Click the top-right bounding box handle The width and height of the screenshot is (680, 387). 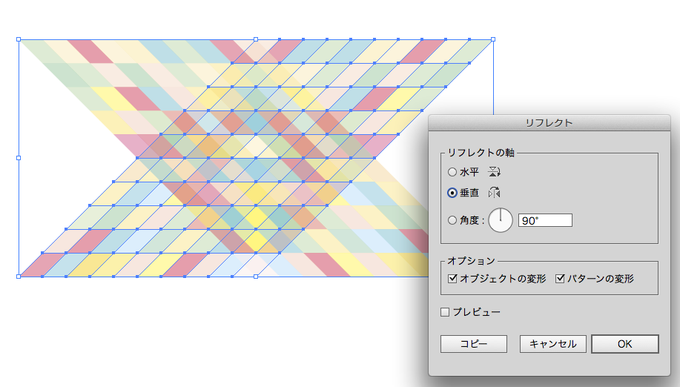493,39
